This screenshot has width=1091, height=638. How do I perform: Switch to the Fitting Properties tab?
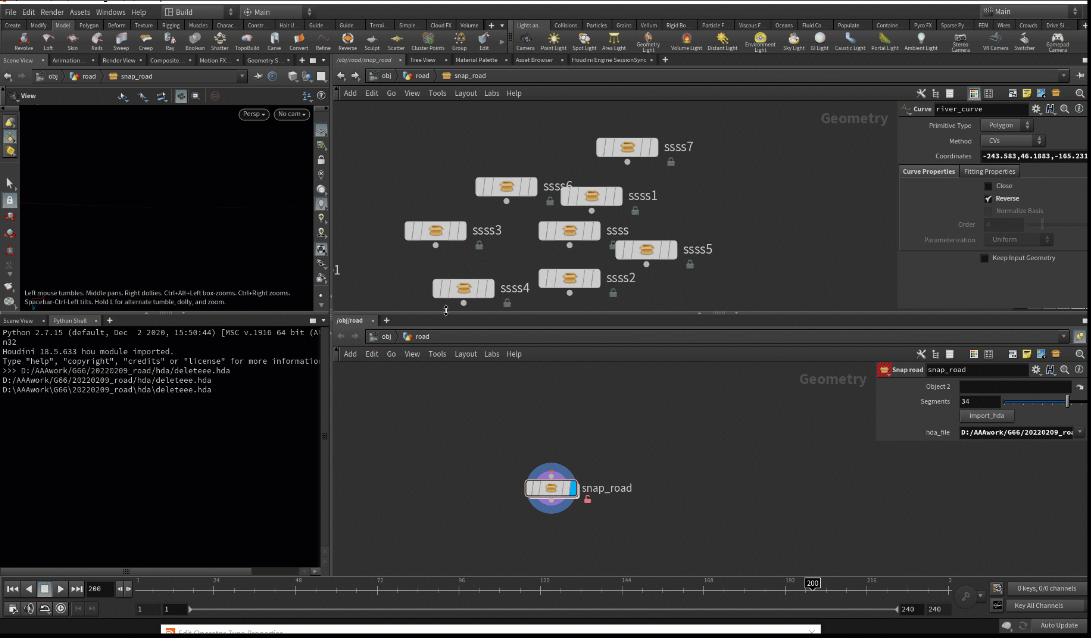(990, 171)
